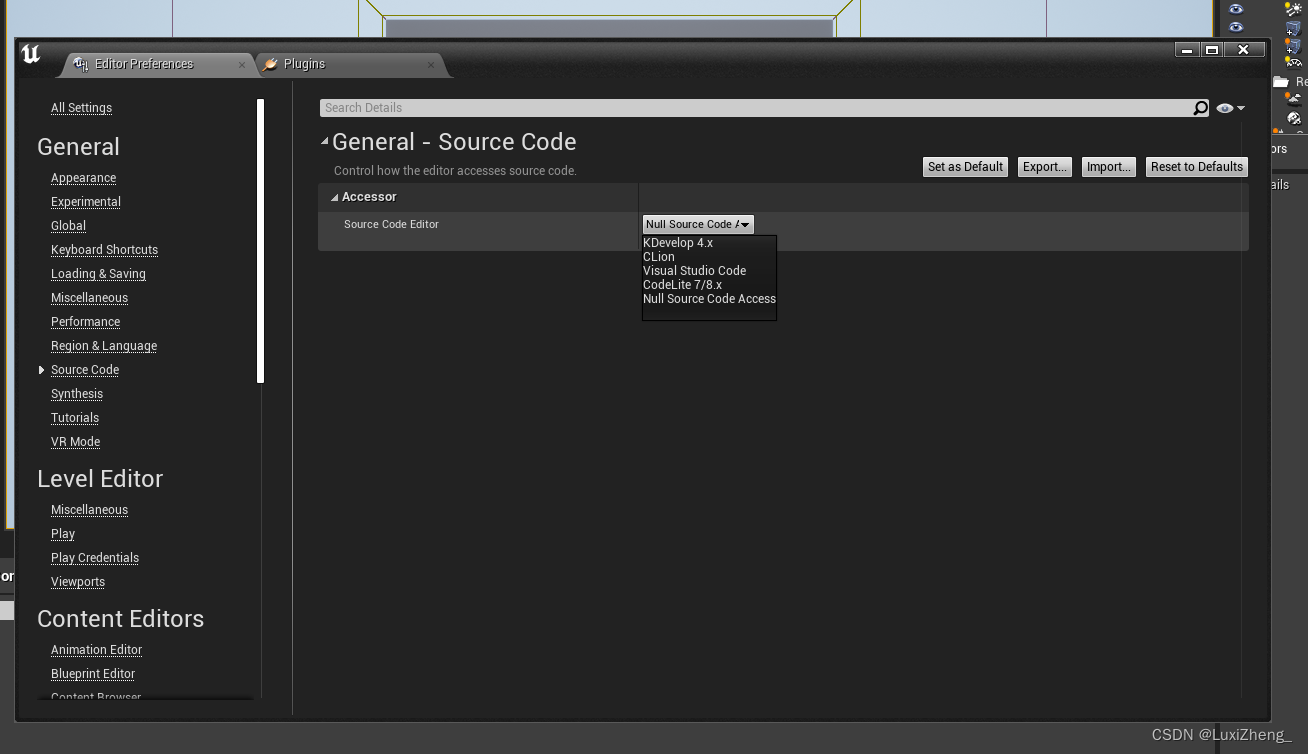Image resolution: width=1308 pixels, height=754 pixels.
Task: Click Reset to Defaults button
Action: tap(1197, 167)
